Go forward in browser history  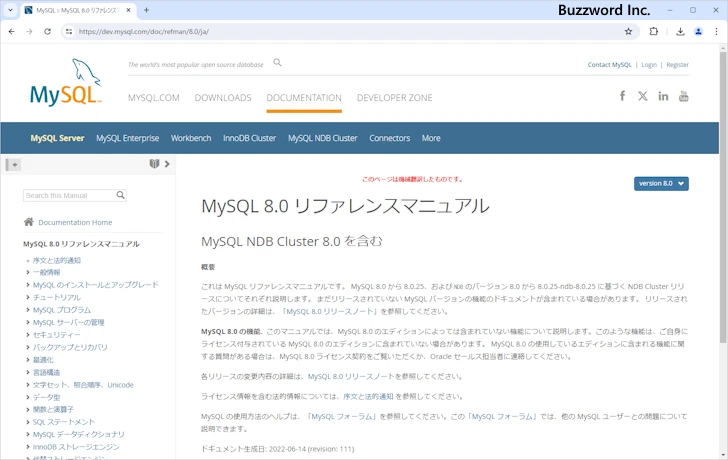pos(29,32)
